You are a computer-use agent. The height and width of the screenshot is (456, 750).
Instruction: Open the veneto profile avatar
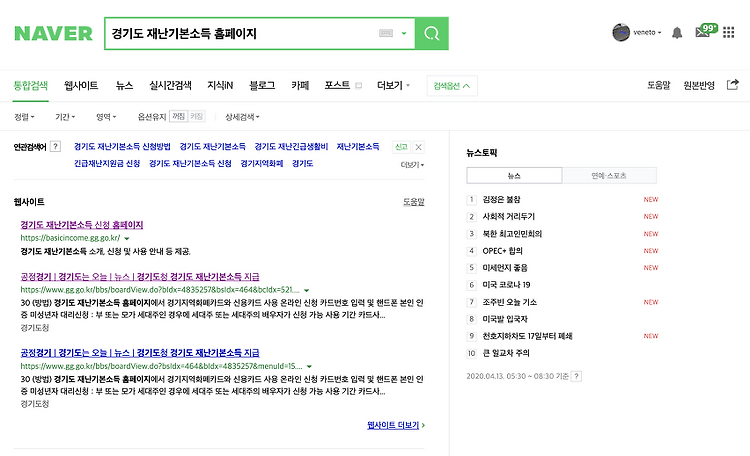click(621, 33)
